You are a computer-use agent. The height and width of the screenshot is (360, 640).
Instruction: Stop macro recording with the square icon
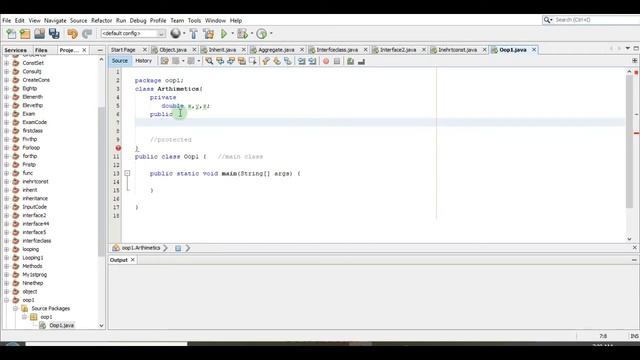(337, 61)
